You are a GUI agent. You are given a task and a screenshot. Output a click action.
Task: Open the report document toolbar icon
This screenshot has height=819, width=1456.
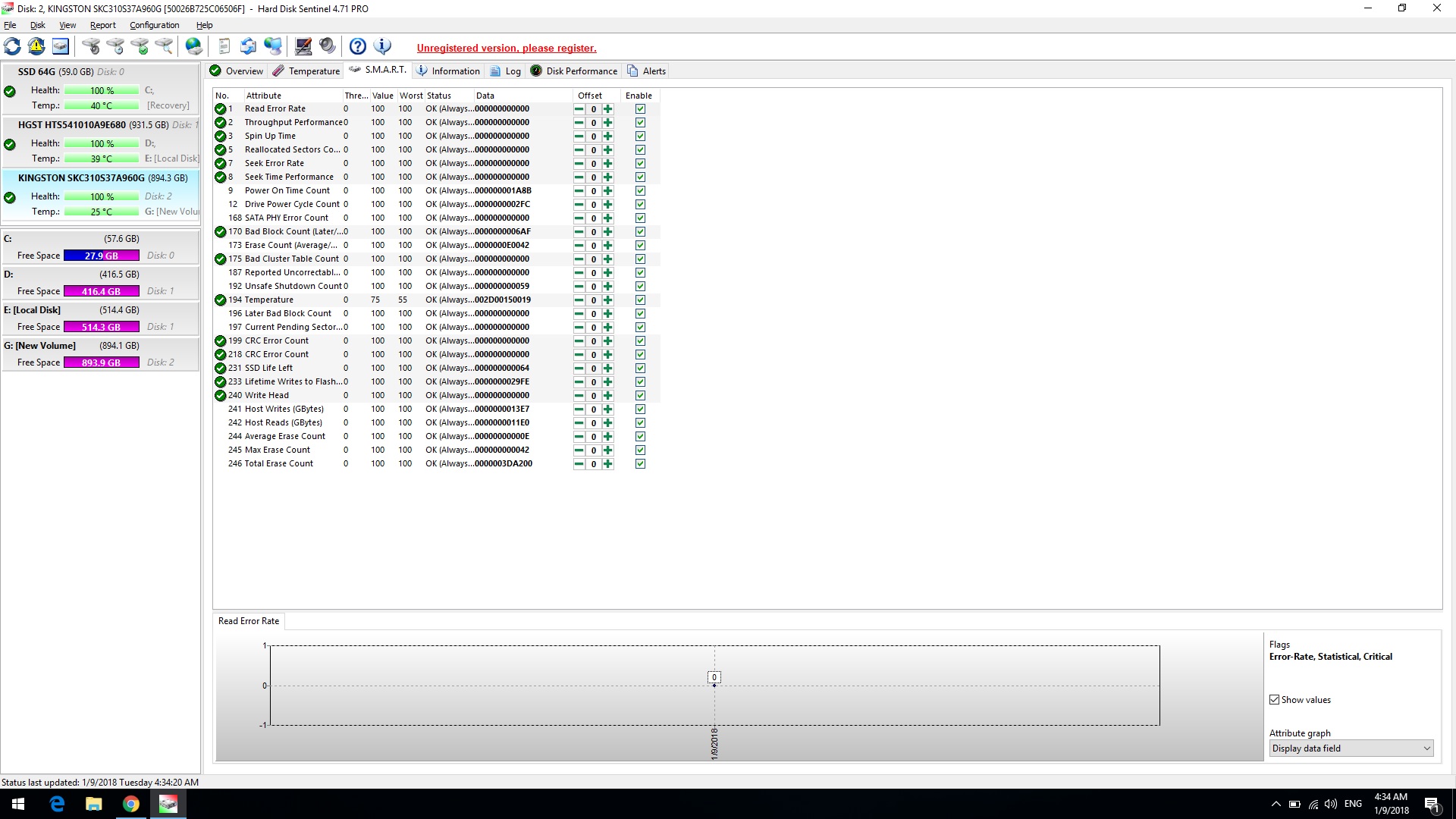click(x=224, y=47)
